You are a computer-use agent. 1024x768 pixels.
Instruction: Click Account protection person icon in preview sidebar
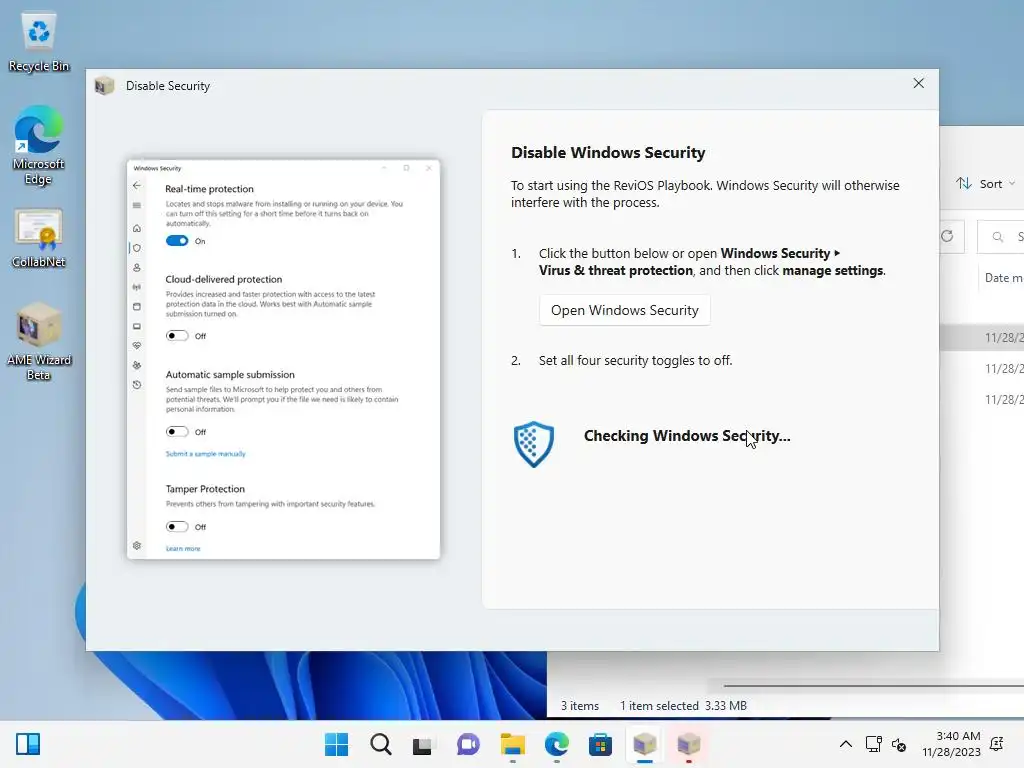[136, 268]
